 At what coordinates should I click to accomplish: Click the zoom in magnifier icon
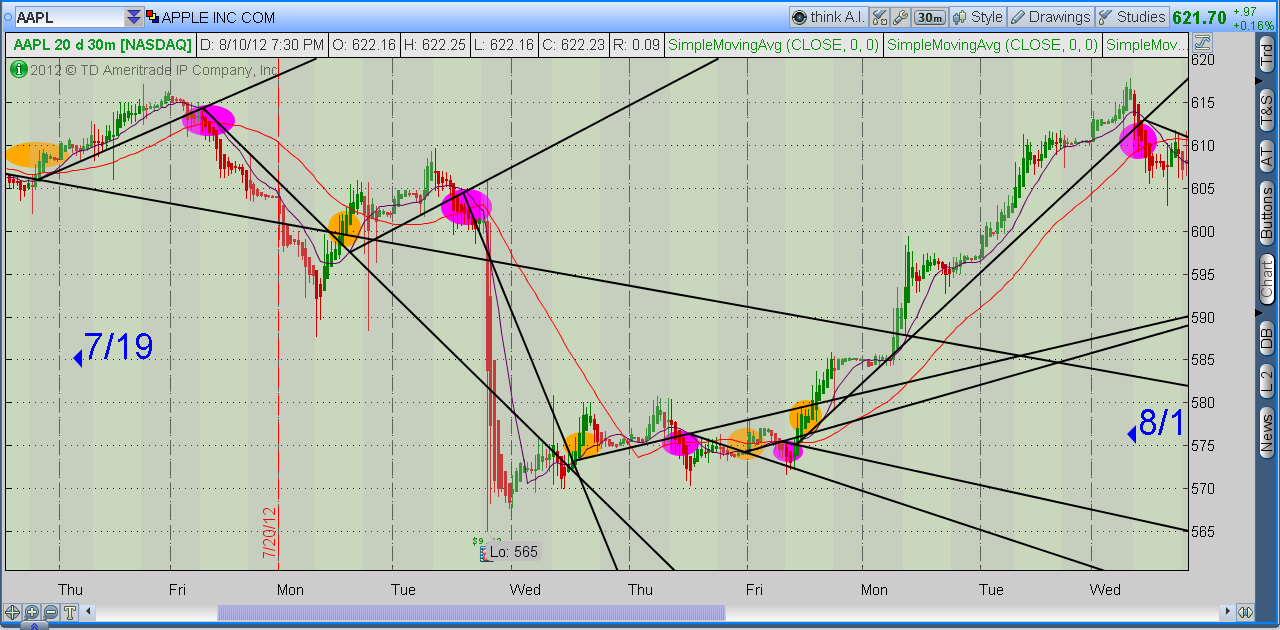pyautogui.click(x=31, y=612)
